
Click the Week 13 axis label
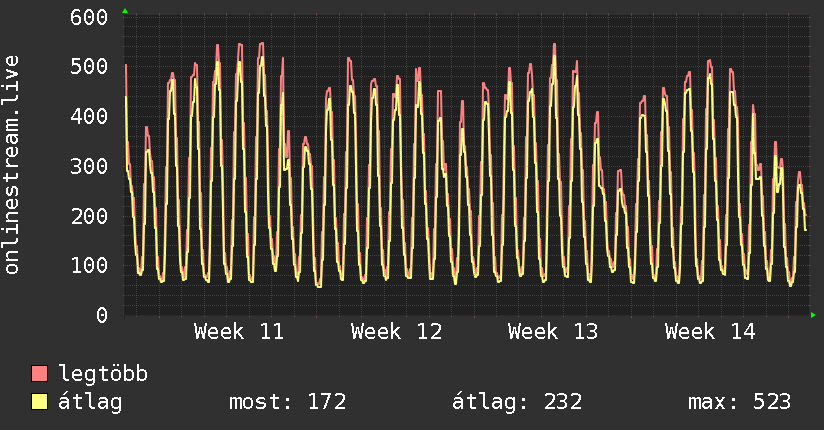(553, 332)
